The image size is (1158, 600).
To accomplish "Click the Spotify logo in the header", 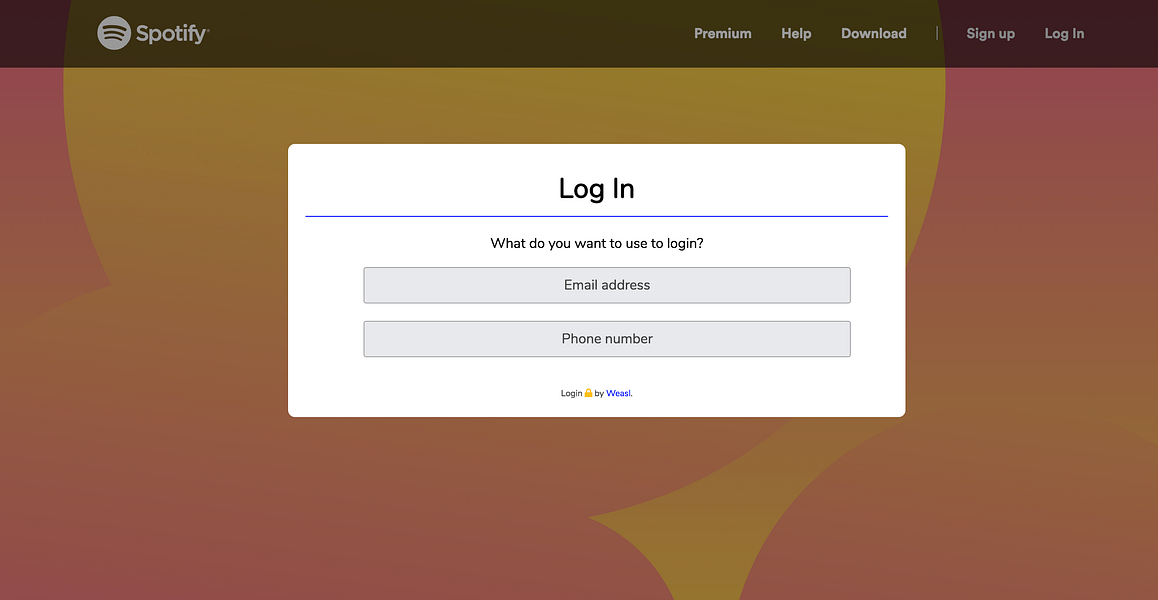I will coord(153,33).
